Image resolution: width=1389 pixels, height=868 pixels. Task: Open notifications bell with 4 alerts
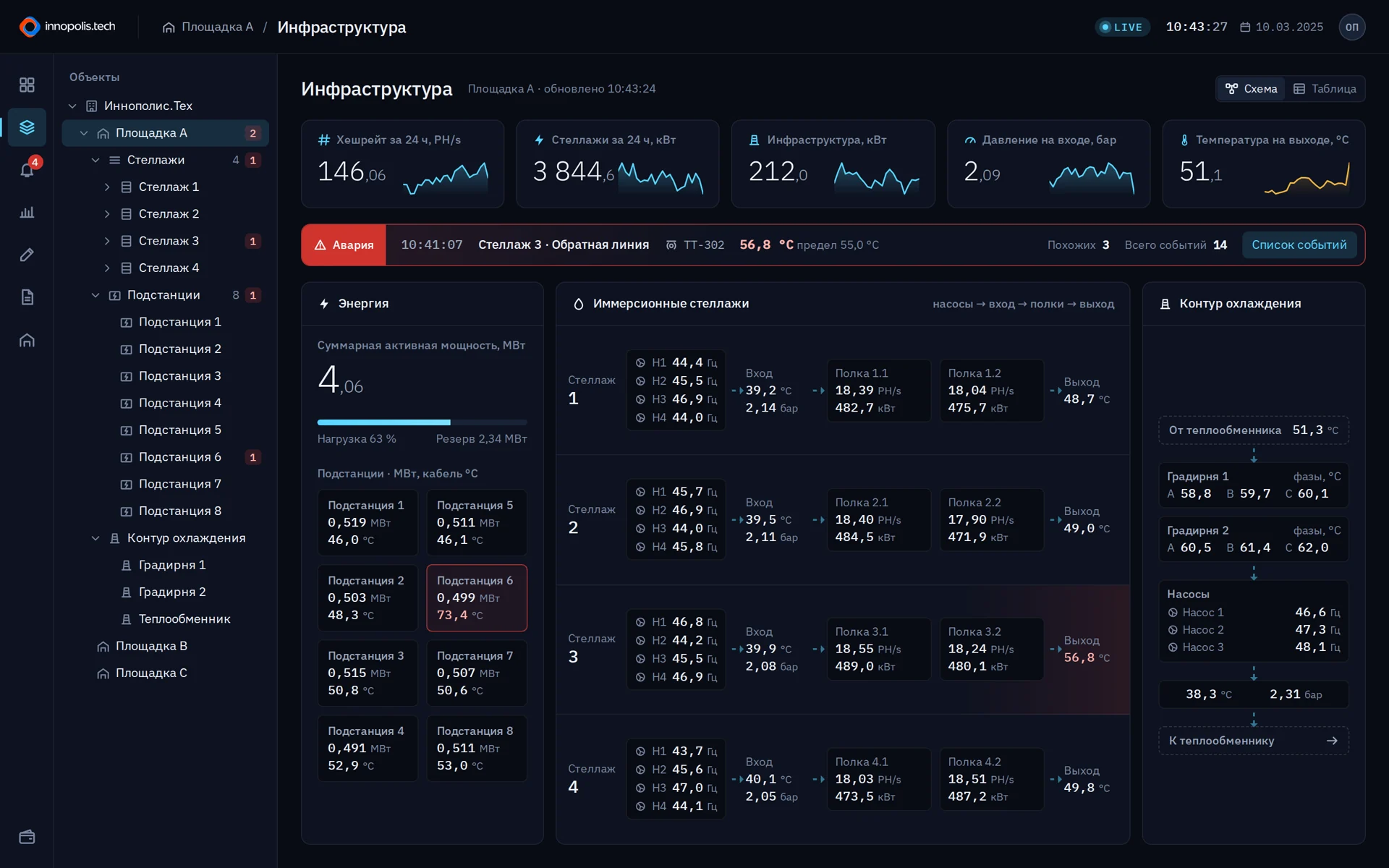coord(27,170)
